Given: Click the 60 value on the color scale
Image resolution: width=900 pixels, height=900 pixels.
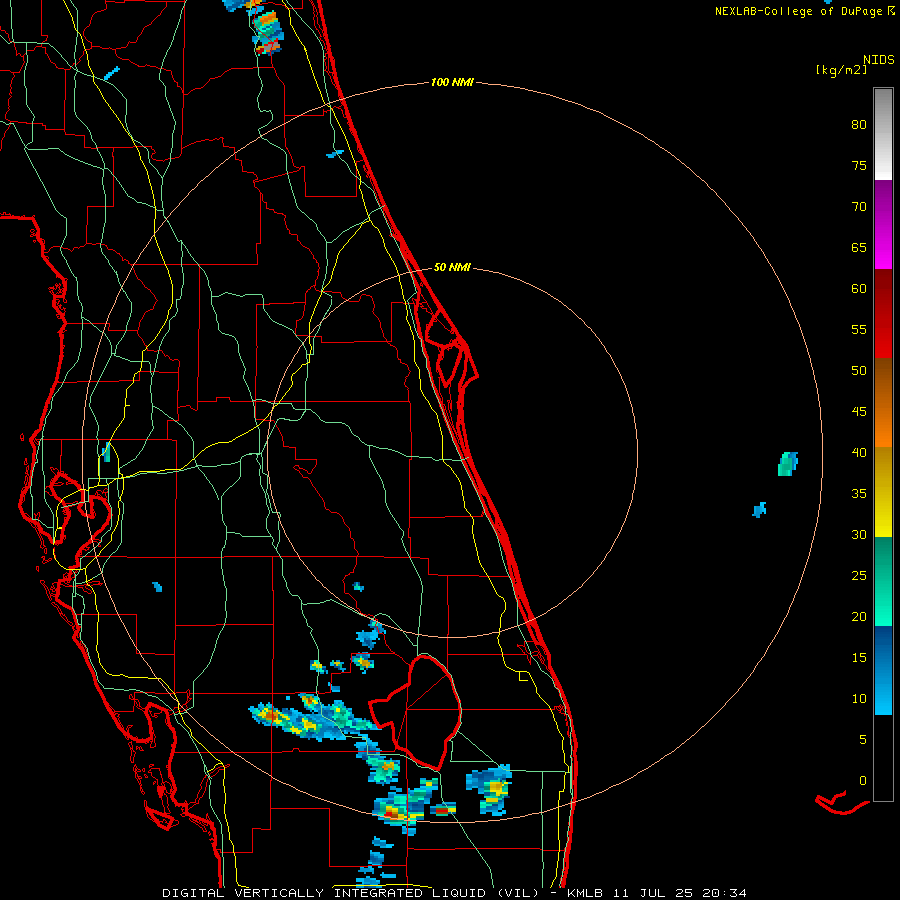Looking at the screenshot, I should pos(859,289).
